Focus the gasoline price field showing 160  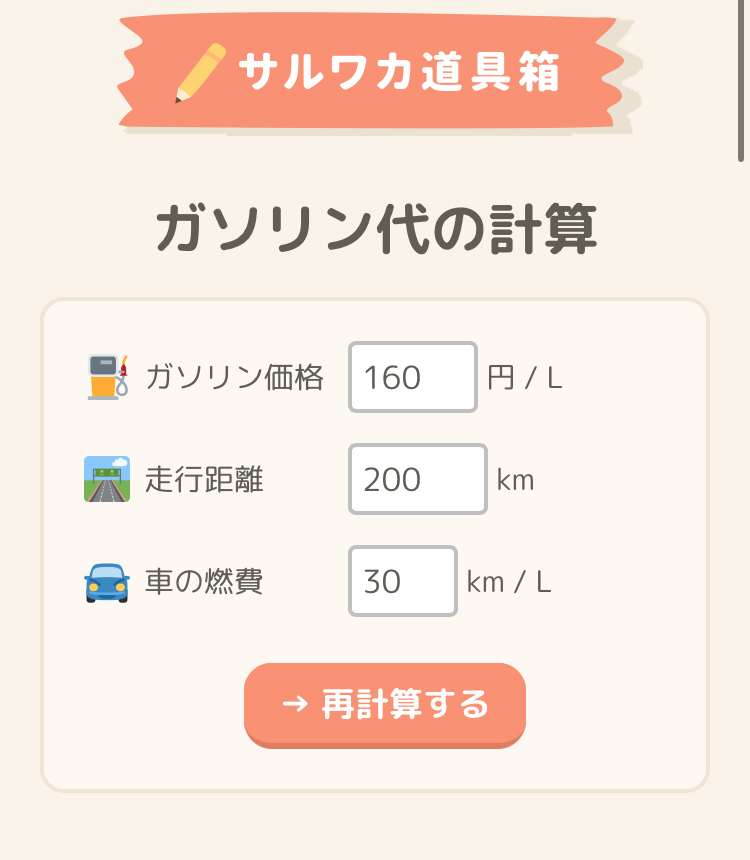(412, 377)
